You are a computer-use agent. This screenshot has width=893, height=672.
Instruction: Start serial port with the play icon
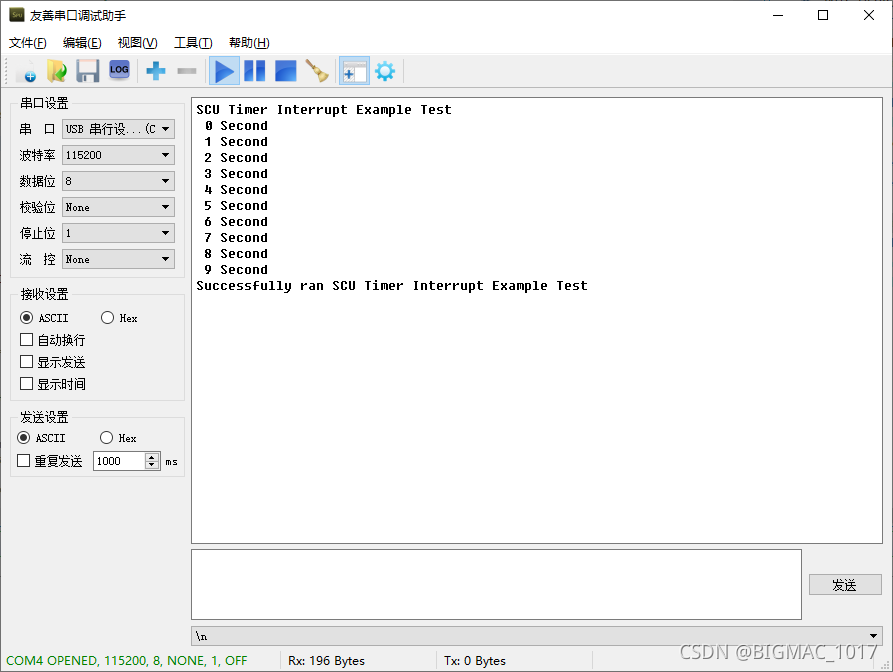point(224,71)
